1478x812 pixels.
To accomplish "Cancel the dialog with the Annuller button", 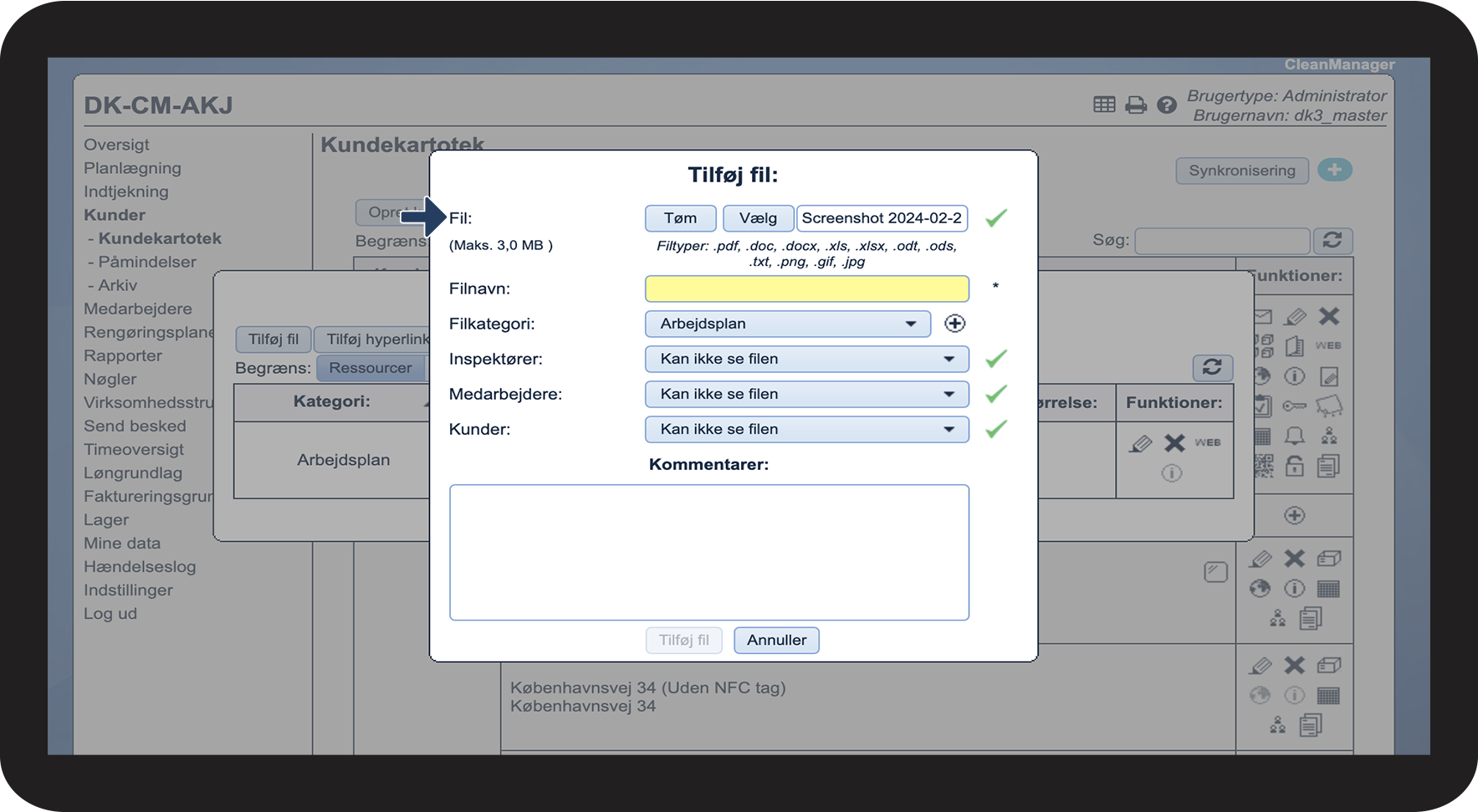I will click(777, 641).
